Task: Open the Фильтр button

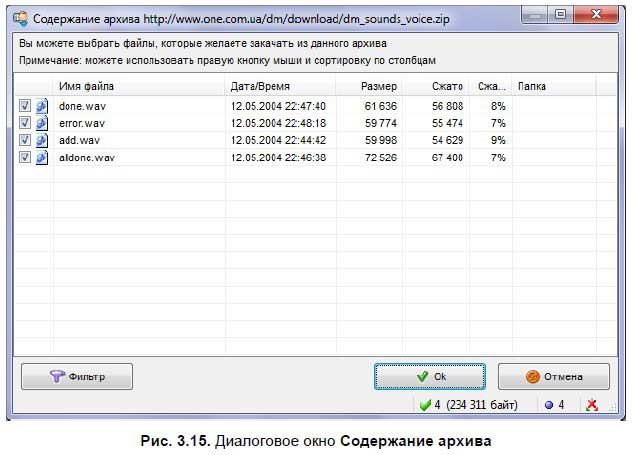Action: click(x=77, y=377)
